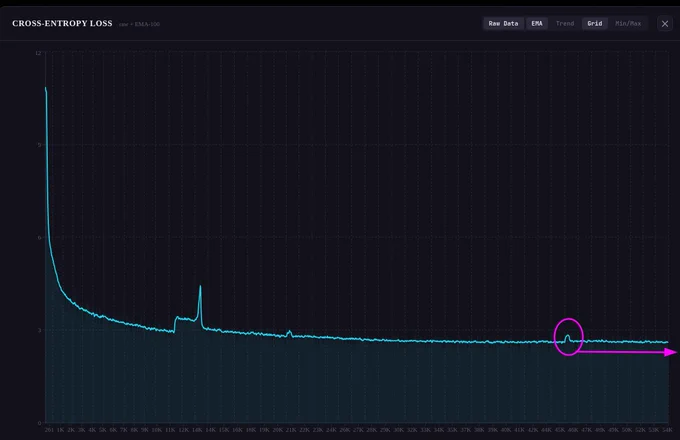This screenshot has height=440, width=680.
Task: Toggle the Grid lines option
Action: pyautogui.click(x=595, y=23)
